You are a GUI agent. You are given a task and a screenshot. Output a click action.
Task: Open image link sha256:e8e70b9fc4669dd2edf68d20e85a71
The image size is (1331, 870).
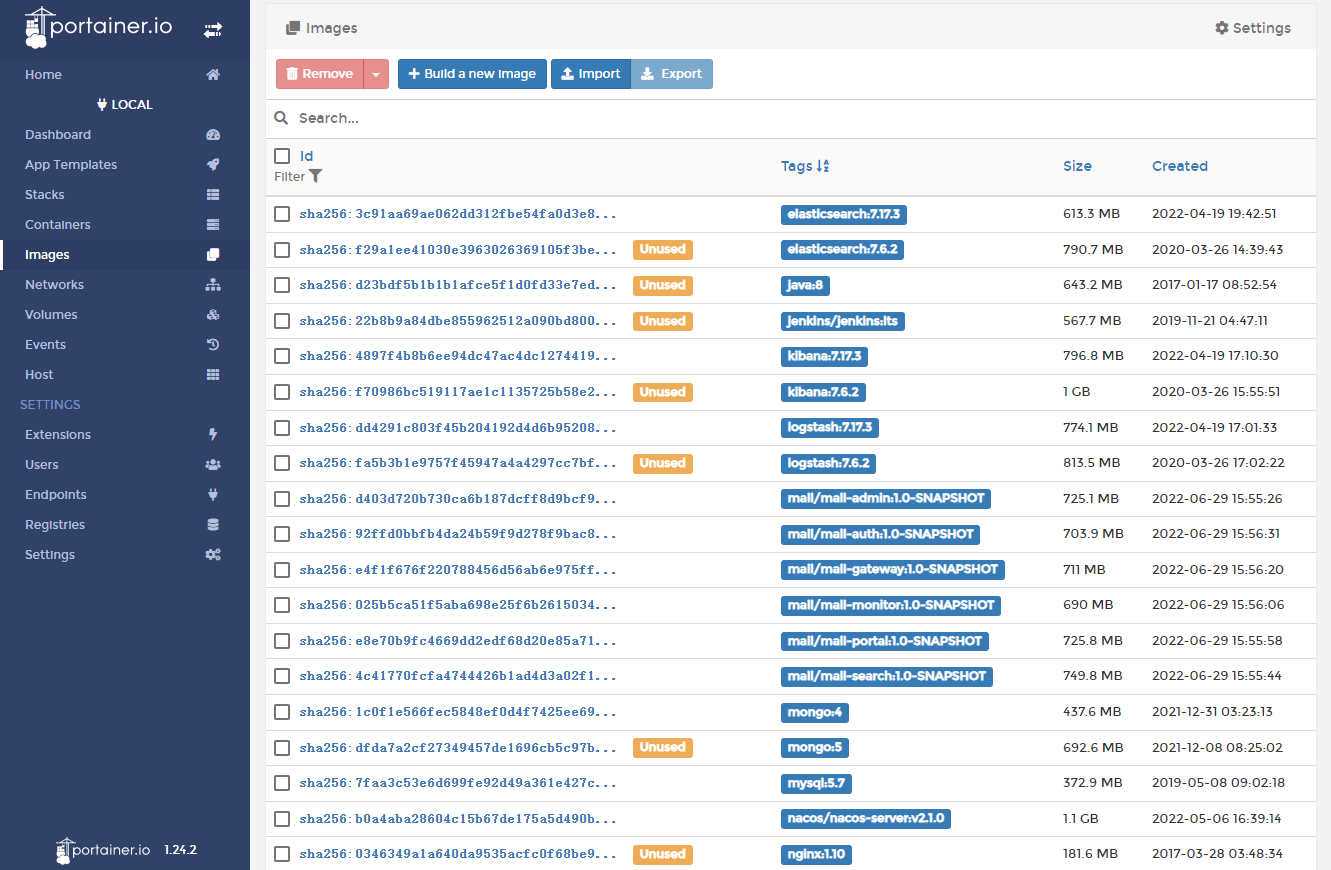click(x=458, y=641)
